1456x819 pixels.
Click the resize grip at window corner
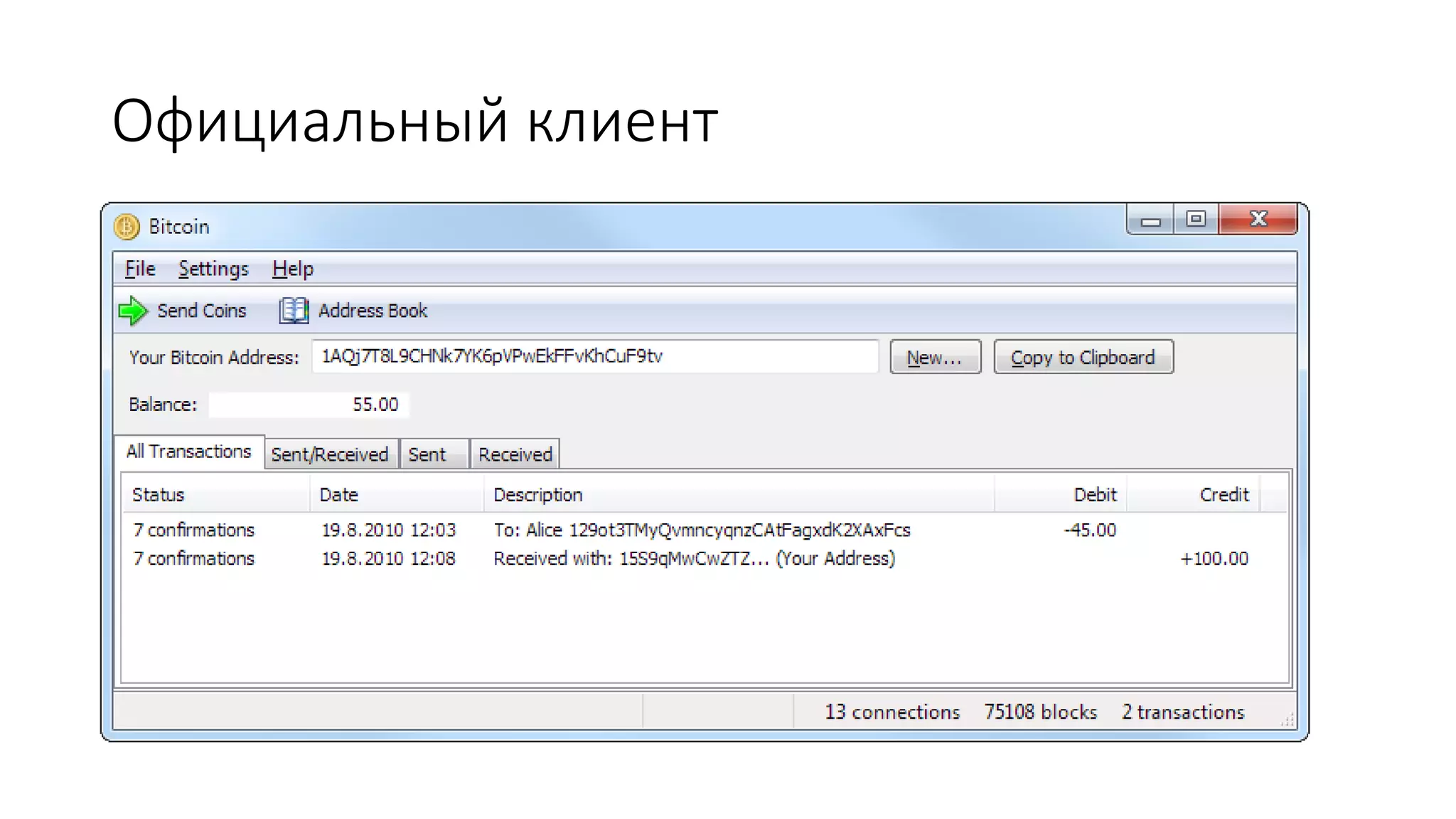[1287, 720]
